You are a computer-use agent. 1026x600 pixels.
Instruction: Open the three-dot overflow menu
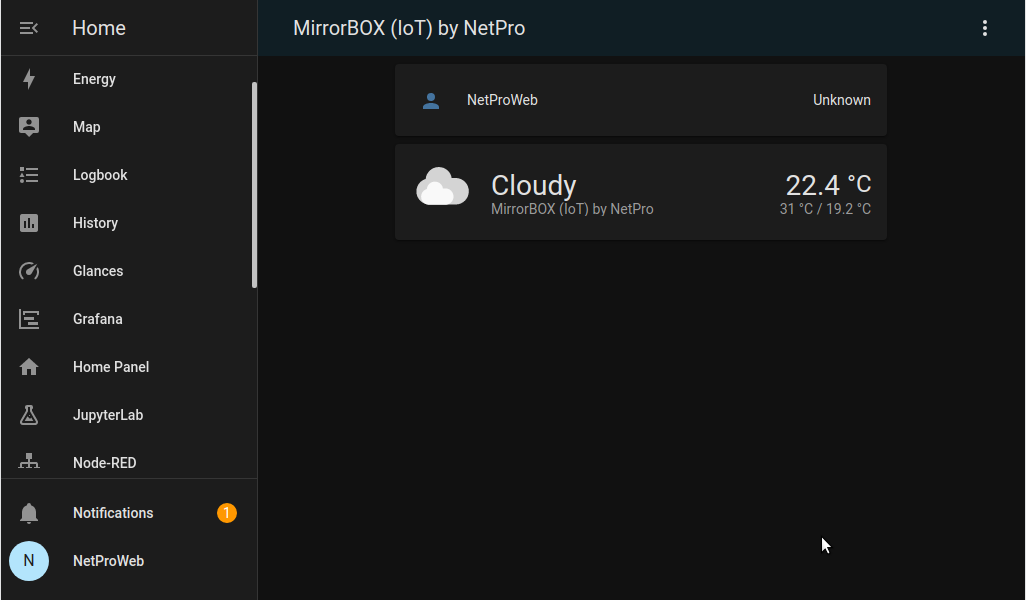pos(985,28)
